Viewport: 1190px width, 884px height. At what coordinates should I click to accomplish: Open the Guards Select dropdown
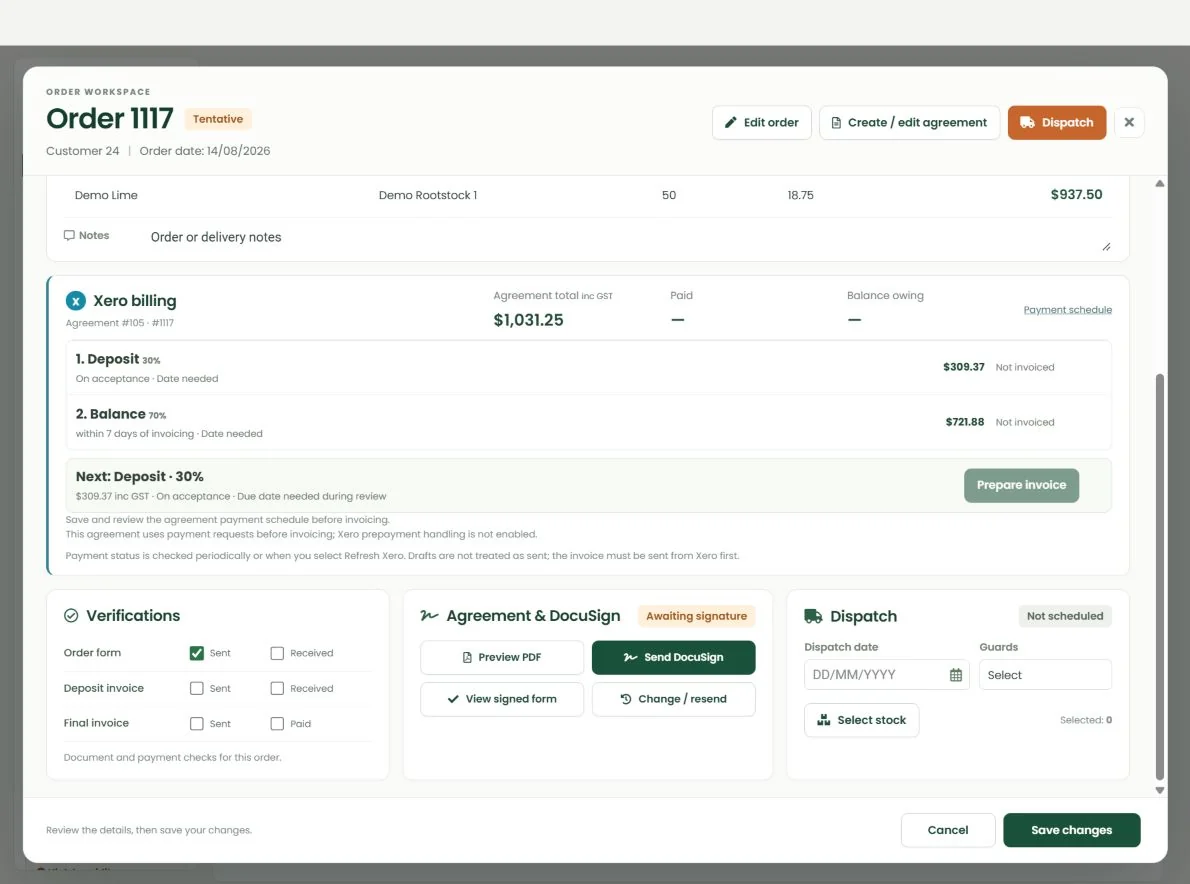coord(1045,675)
